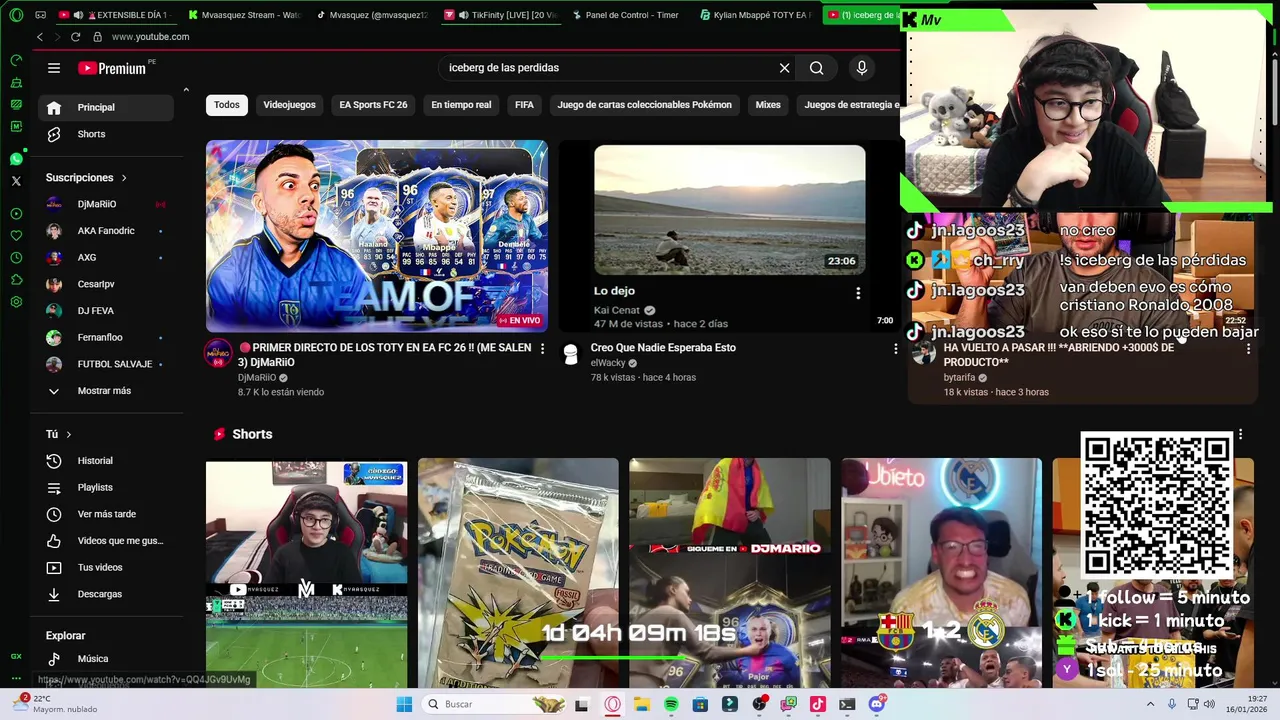The height and width of the screenshot is (720, 1280).
Task: Open Principal home in YouTube sidebar
Action: (106, 107)
